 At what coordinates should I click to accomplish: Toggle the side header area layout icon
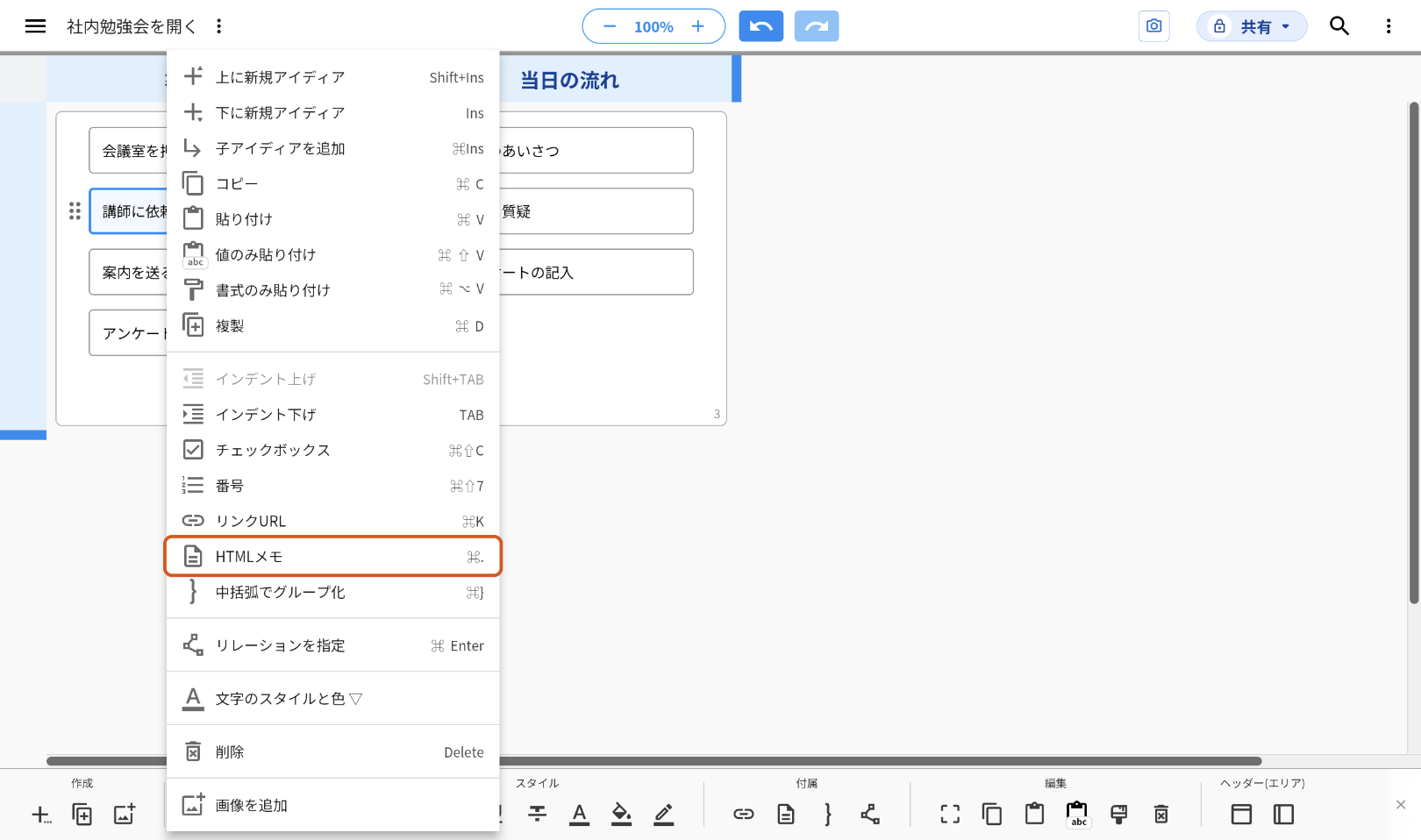pos(1283,815)
